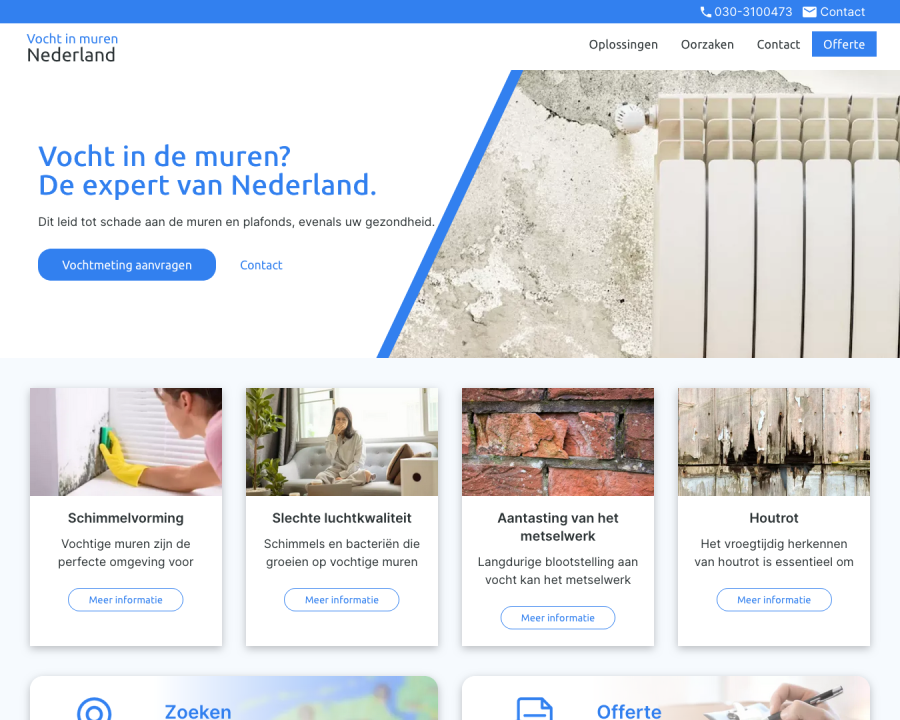900x720 pixels.
Task: Click Meer informatie under Houtrot
Action: [x=773, y=599]
